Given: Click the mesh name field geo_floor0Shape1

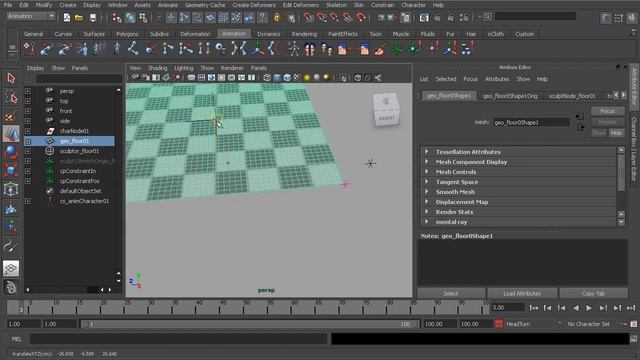Looking at the screenshot, I should point(531,122).
